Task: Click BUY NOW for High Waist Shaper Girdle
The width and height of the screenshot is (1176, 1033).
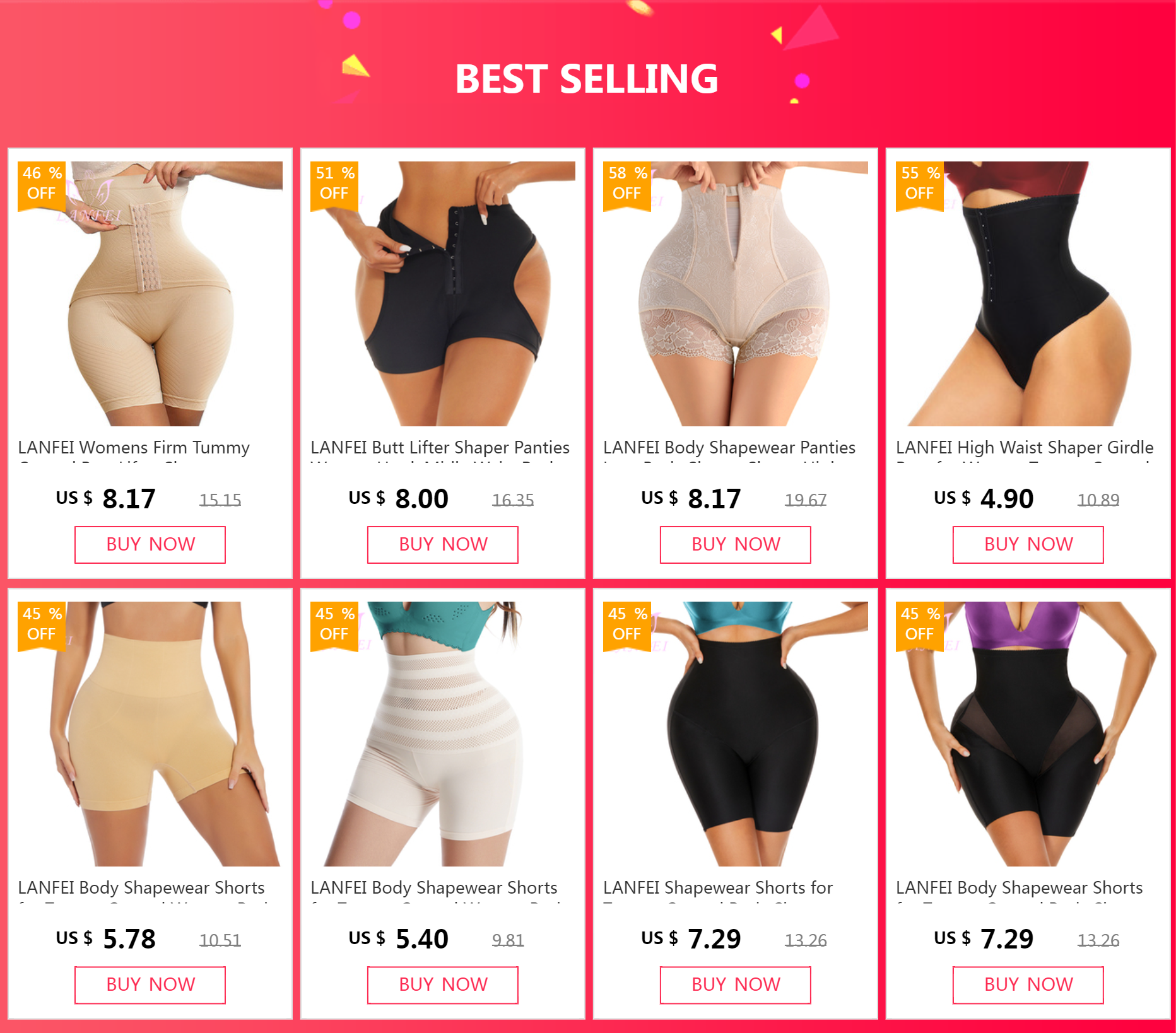Action: coord(1028,545)
